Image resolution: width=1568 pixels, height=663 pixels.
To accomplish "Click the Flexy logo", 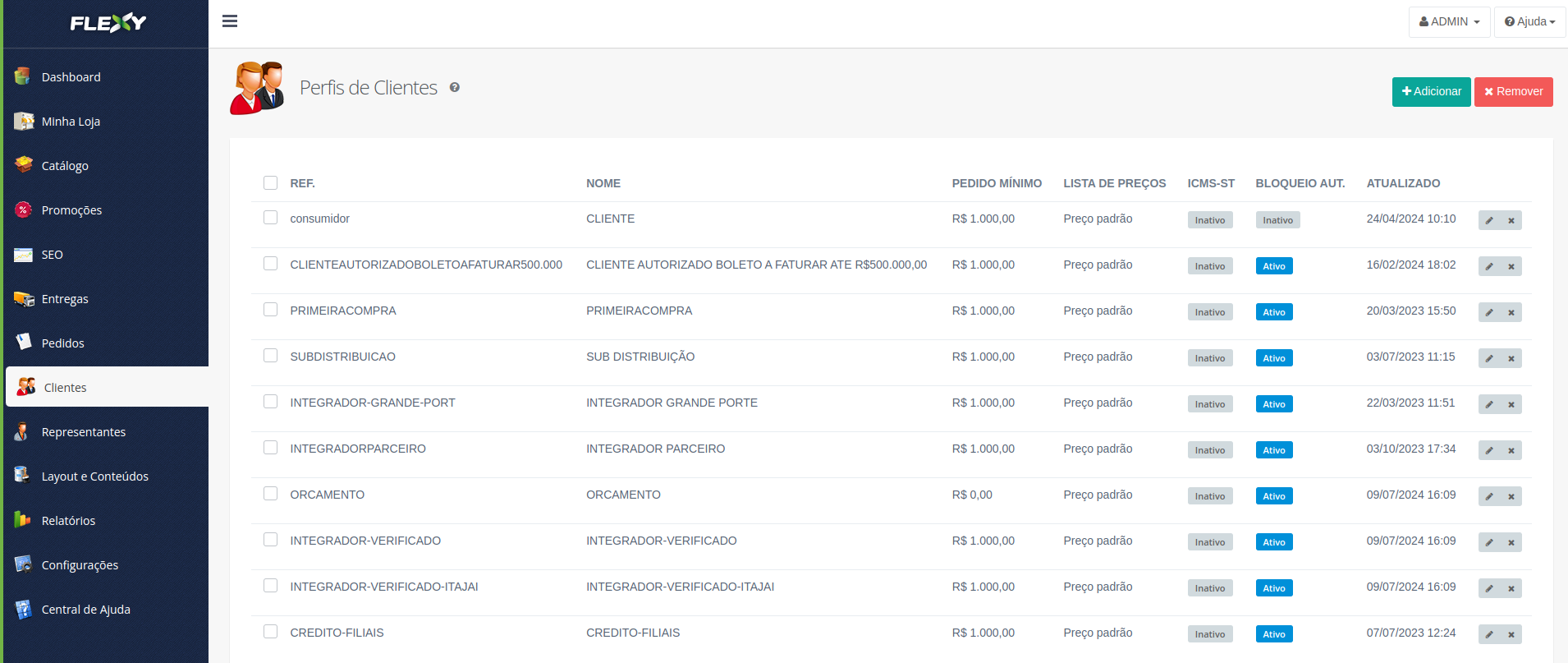I will (108, 23).
